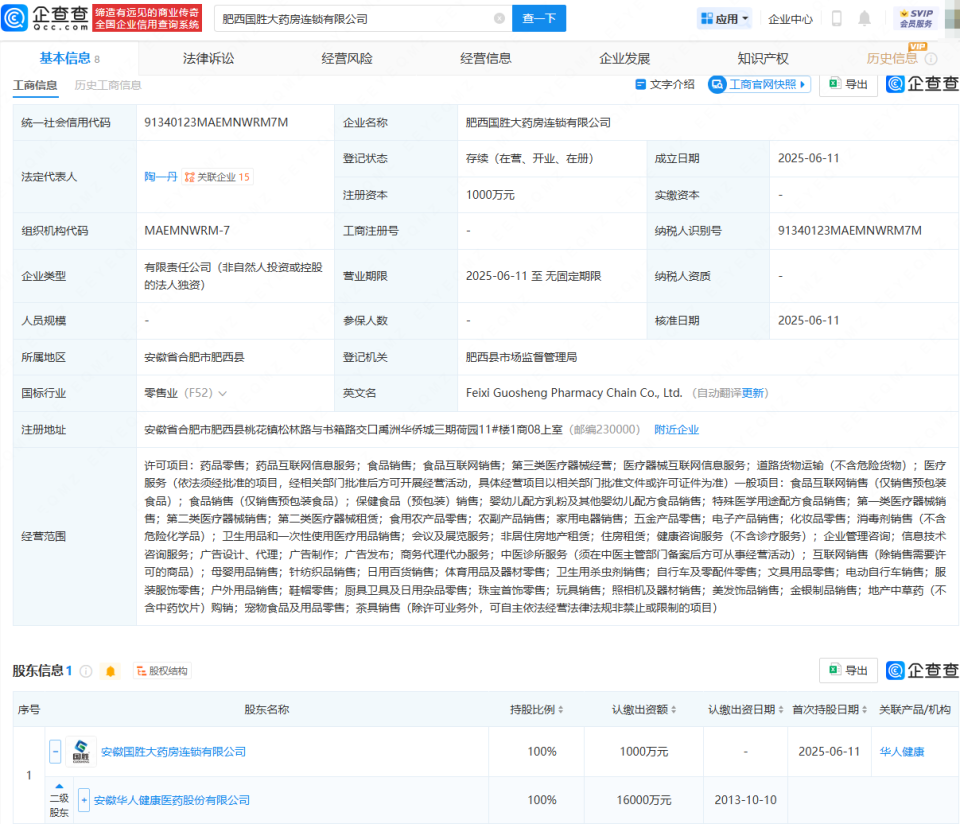The width and height of the screenshot is (960, 824).
Task: Switch to 基本信息 tab
Action: pos(69,58)
